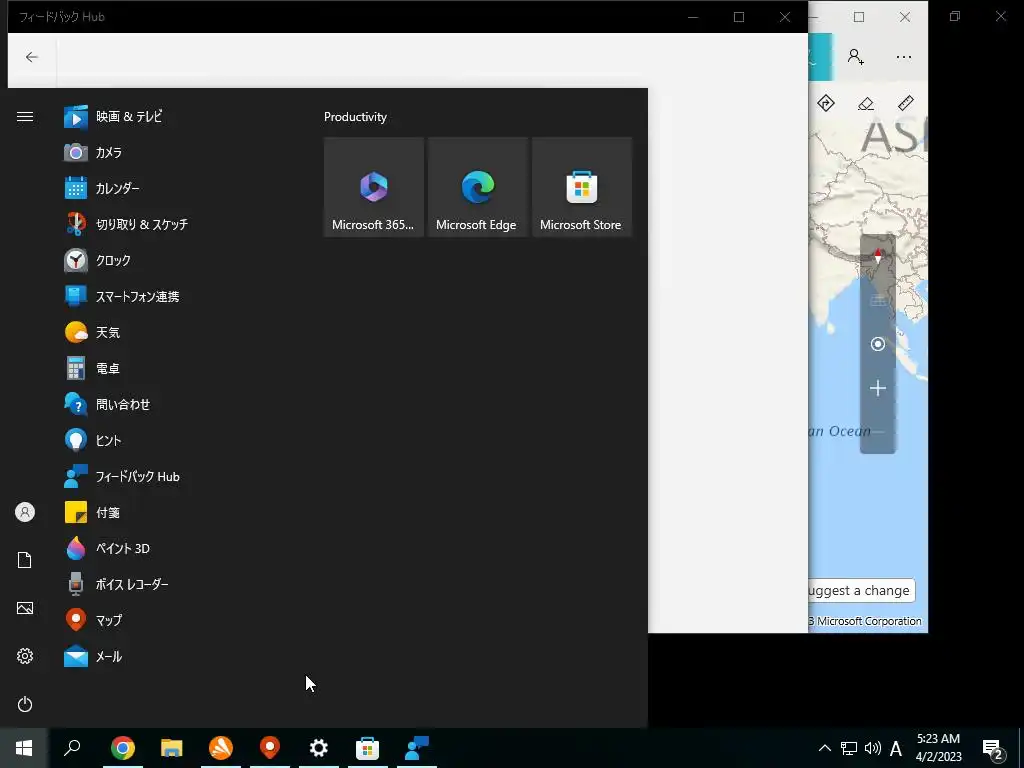Open the 天気 weather app
The height and width of the screenshot is (768, 1024).
pos(176,332)
